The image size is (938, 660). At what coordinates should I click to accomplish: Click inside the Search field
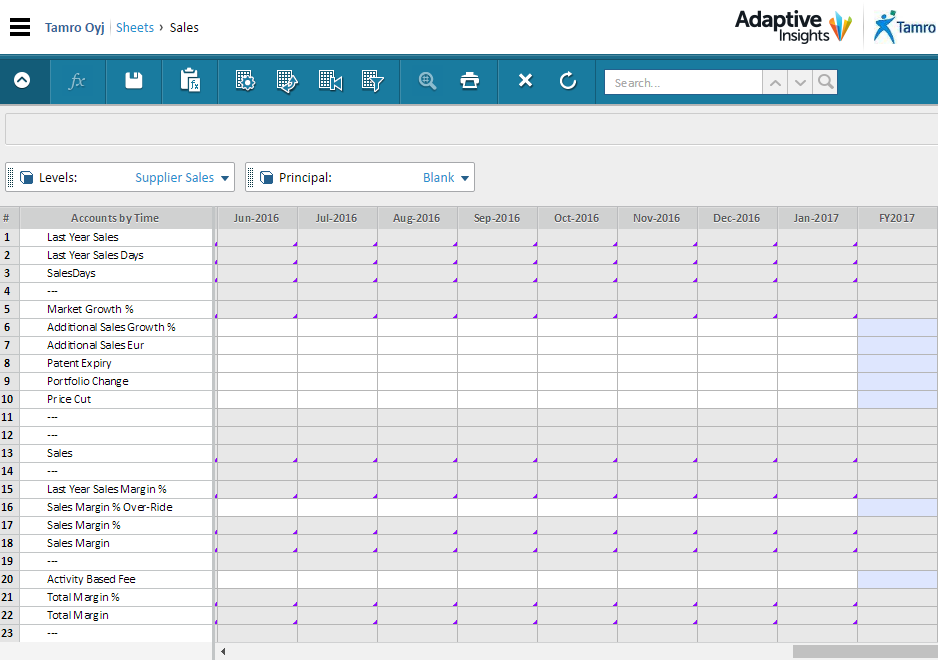(684, 83)
